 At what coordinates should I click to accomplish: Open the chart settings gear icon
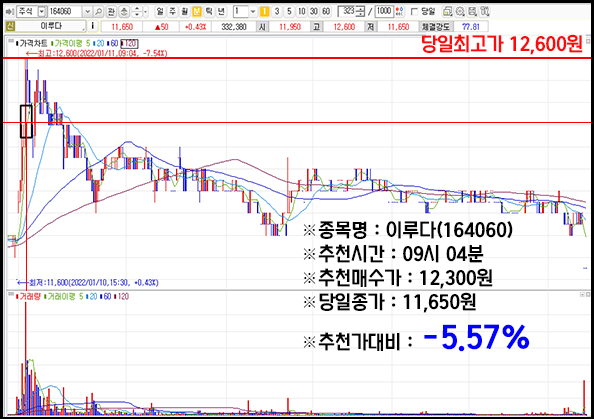pos(460,11)
